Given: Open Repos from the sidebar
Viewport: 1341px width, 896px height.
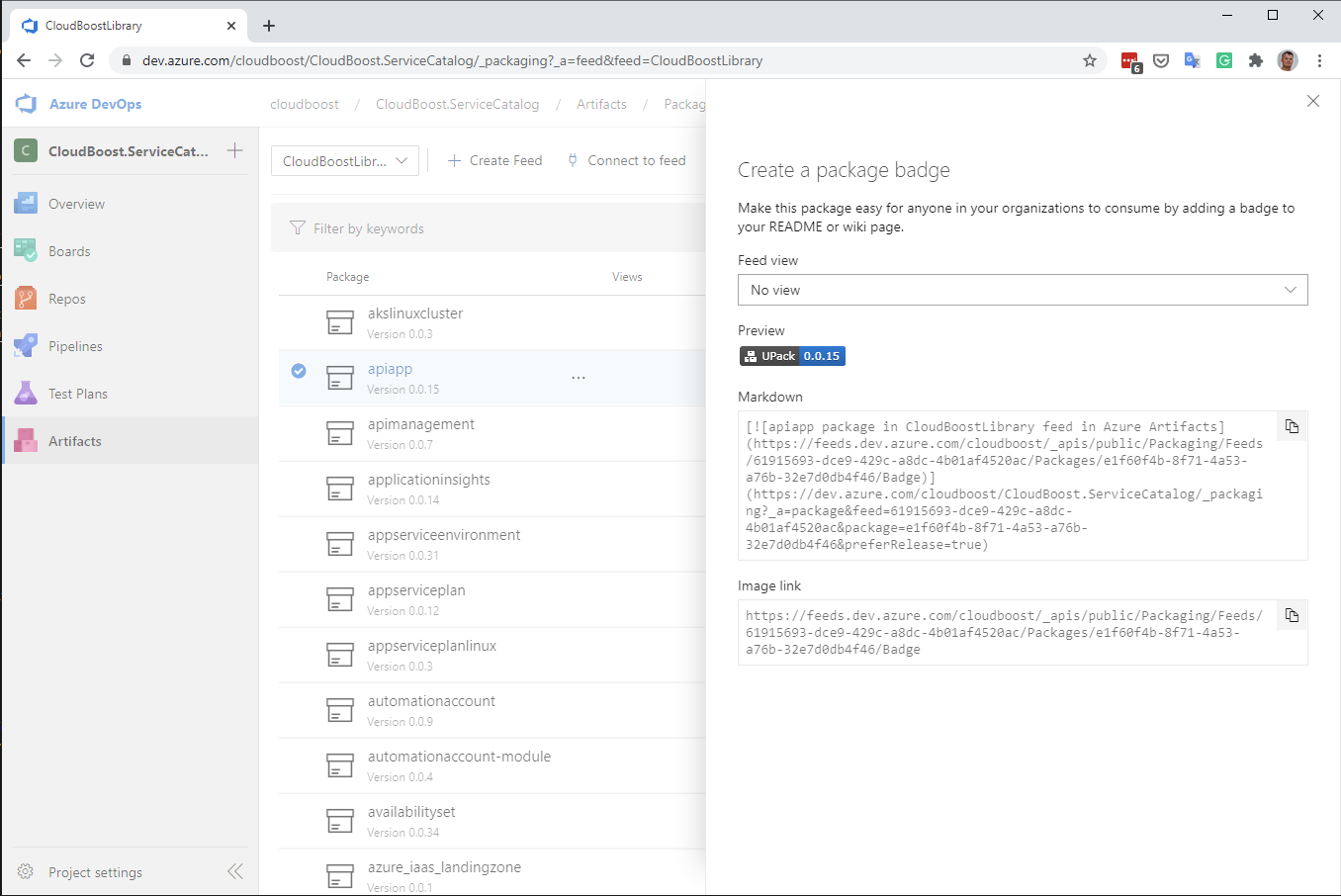Looking at the screenshot, I should pyautogui.click(x=66, y=299).
